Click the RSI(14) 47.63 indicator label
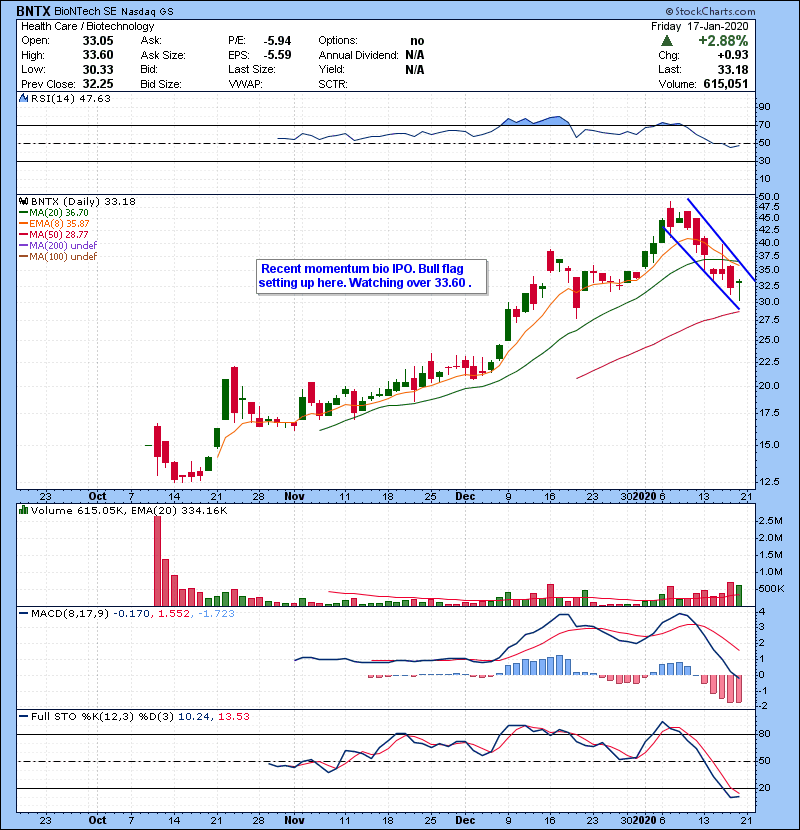800x830 pixels. (x=71, y=98)
